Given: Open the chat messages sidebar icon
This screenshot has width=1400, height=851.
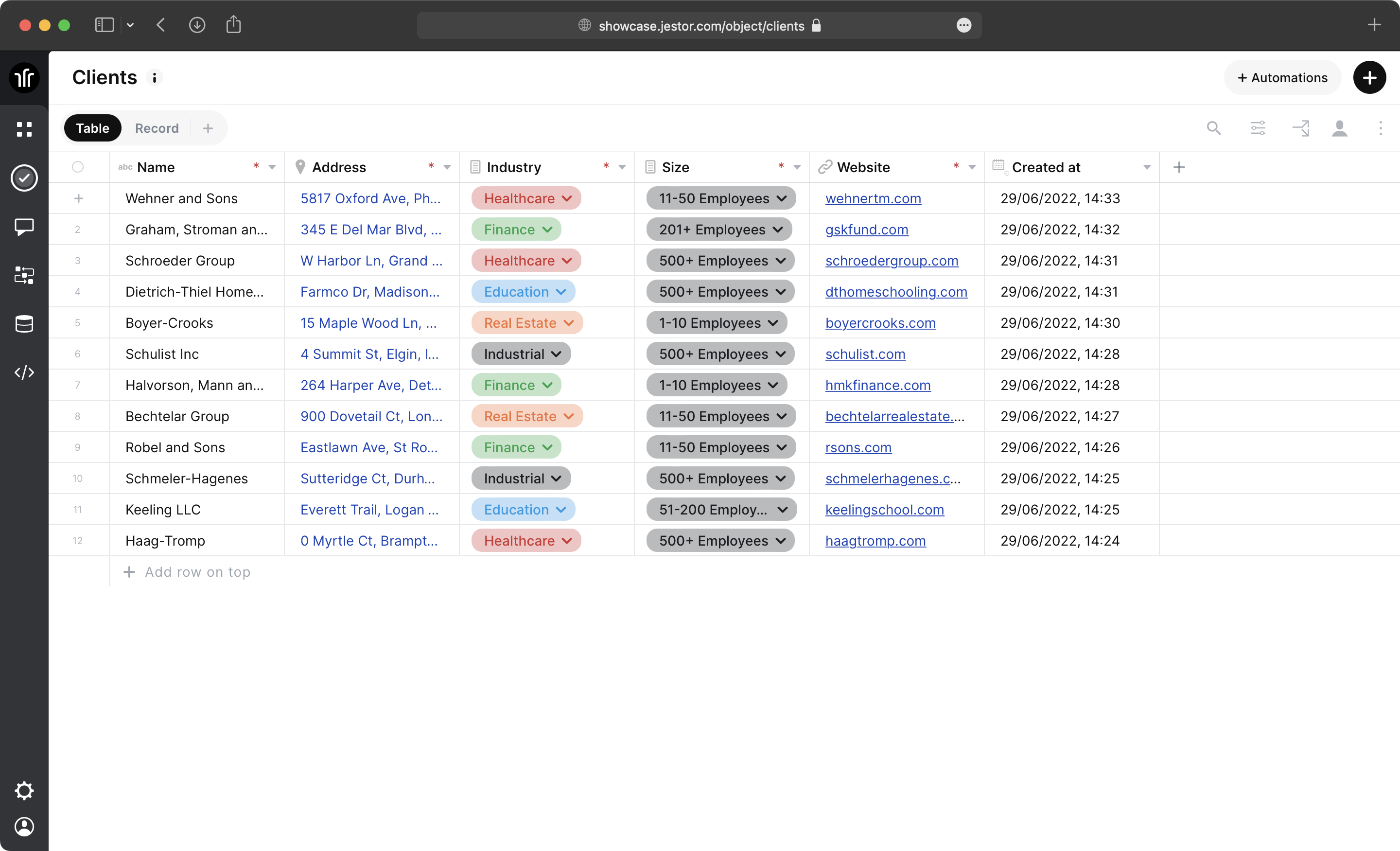Looking at the screenshot, I should click(x=24, y=227).
